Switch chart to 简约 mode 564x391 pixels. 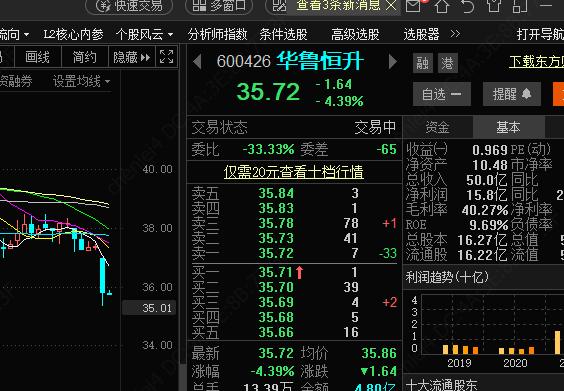[85, 57]
